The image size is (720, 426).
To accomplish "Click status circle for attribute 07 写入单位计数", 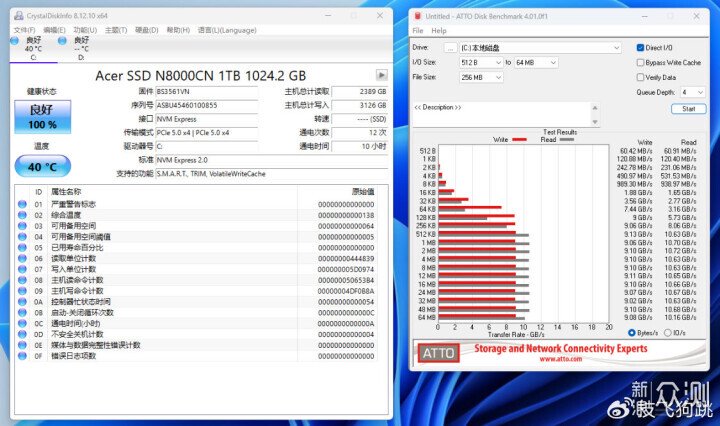I will tap(22, 269).
